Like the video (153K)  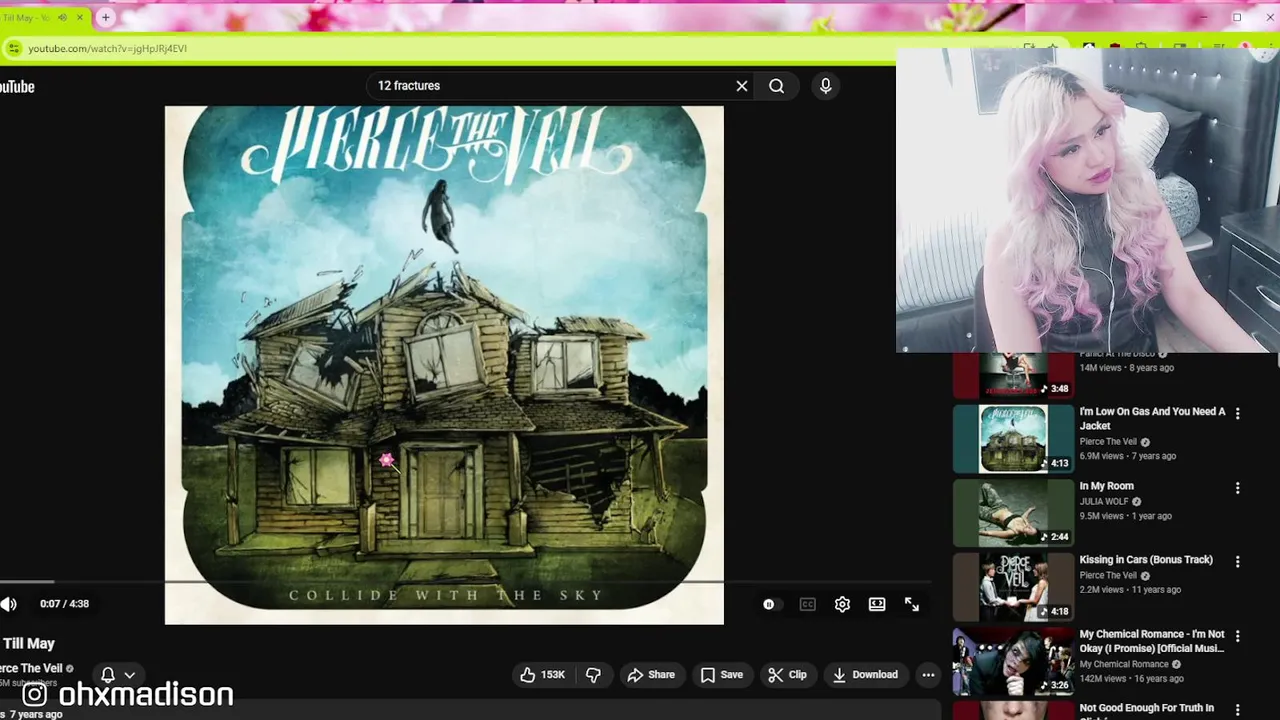(542, 675)
